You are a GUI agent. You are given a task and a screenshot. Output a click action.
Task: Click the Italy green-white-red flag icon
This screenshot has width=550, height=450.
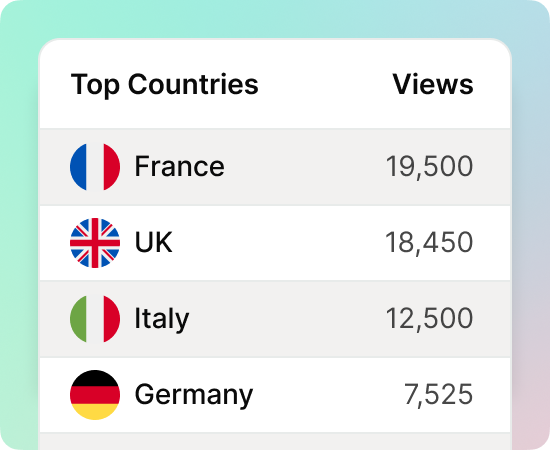click(x=95, y=318)
